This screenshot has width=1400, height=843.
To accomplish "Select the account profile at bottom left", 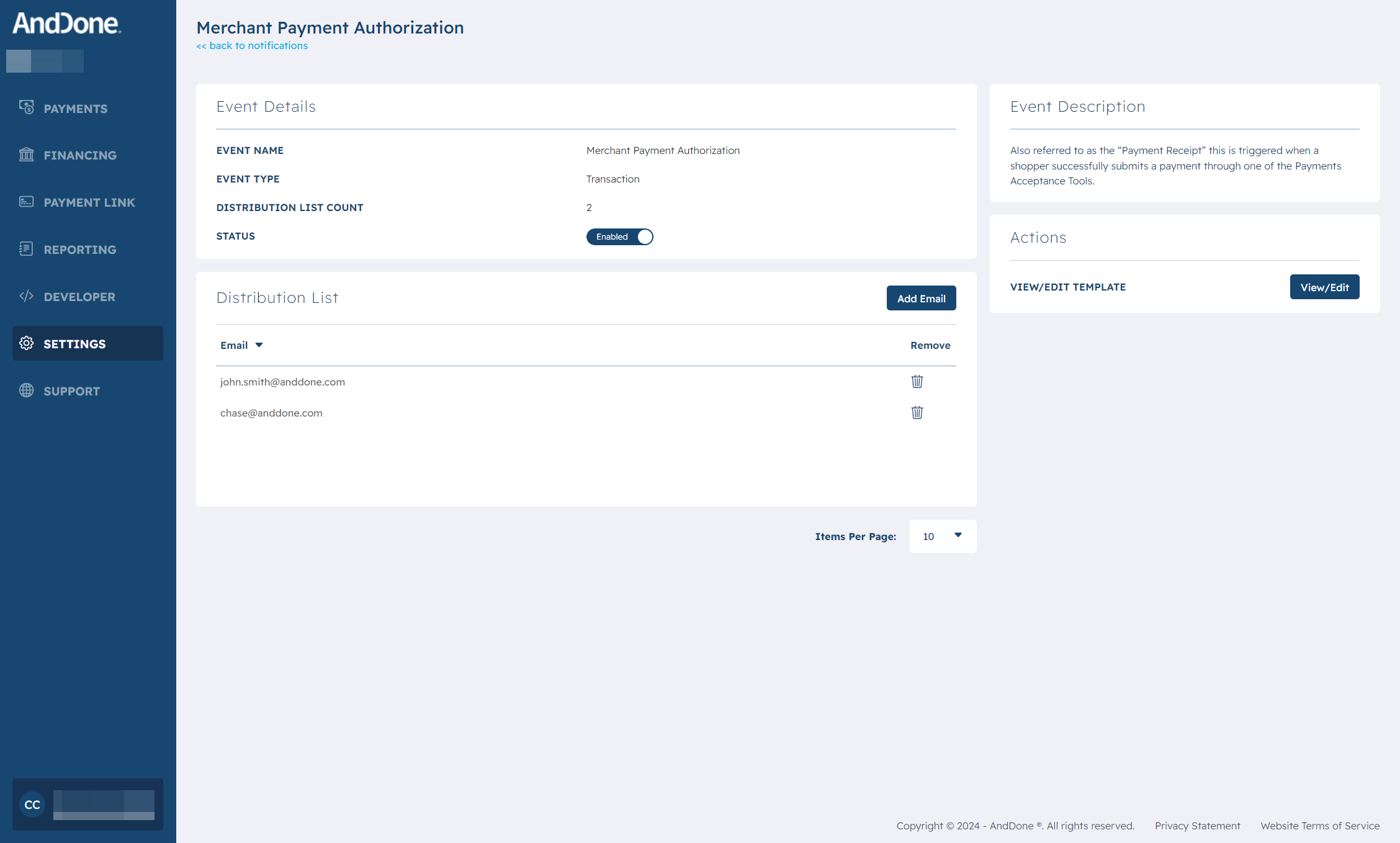I will [x=87, y=805].
